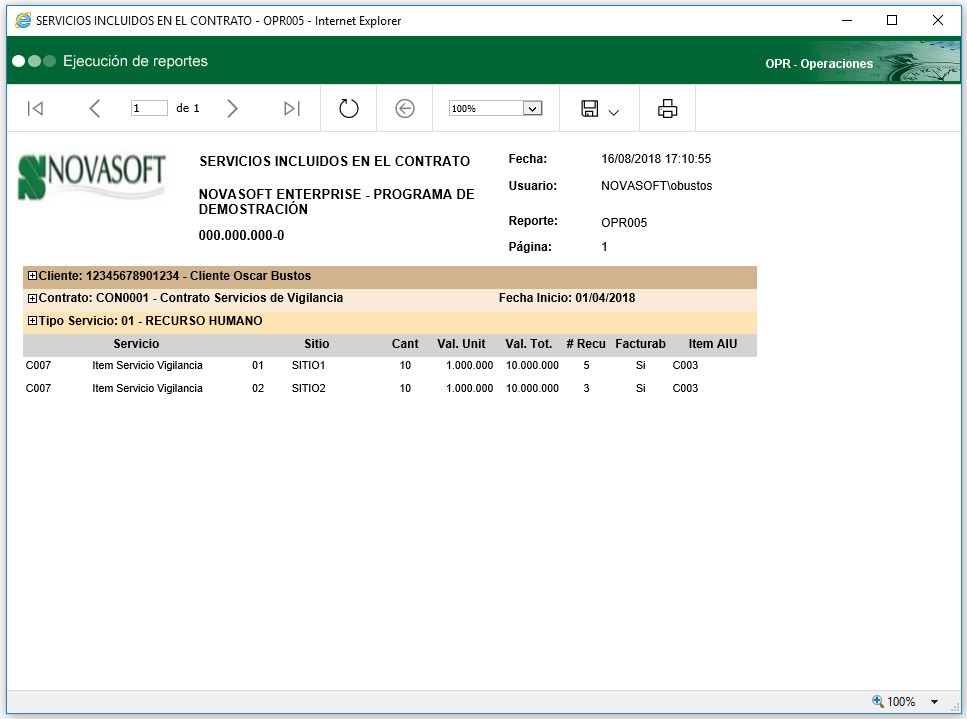Click OPR - Operaciones header label
This screenshot has height=719, width=967.
(x=819, y=64)
